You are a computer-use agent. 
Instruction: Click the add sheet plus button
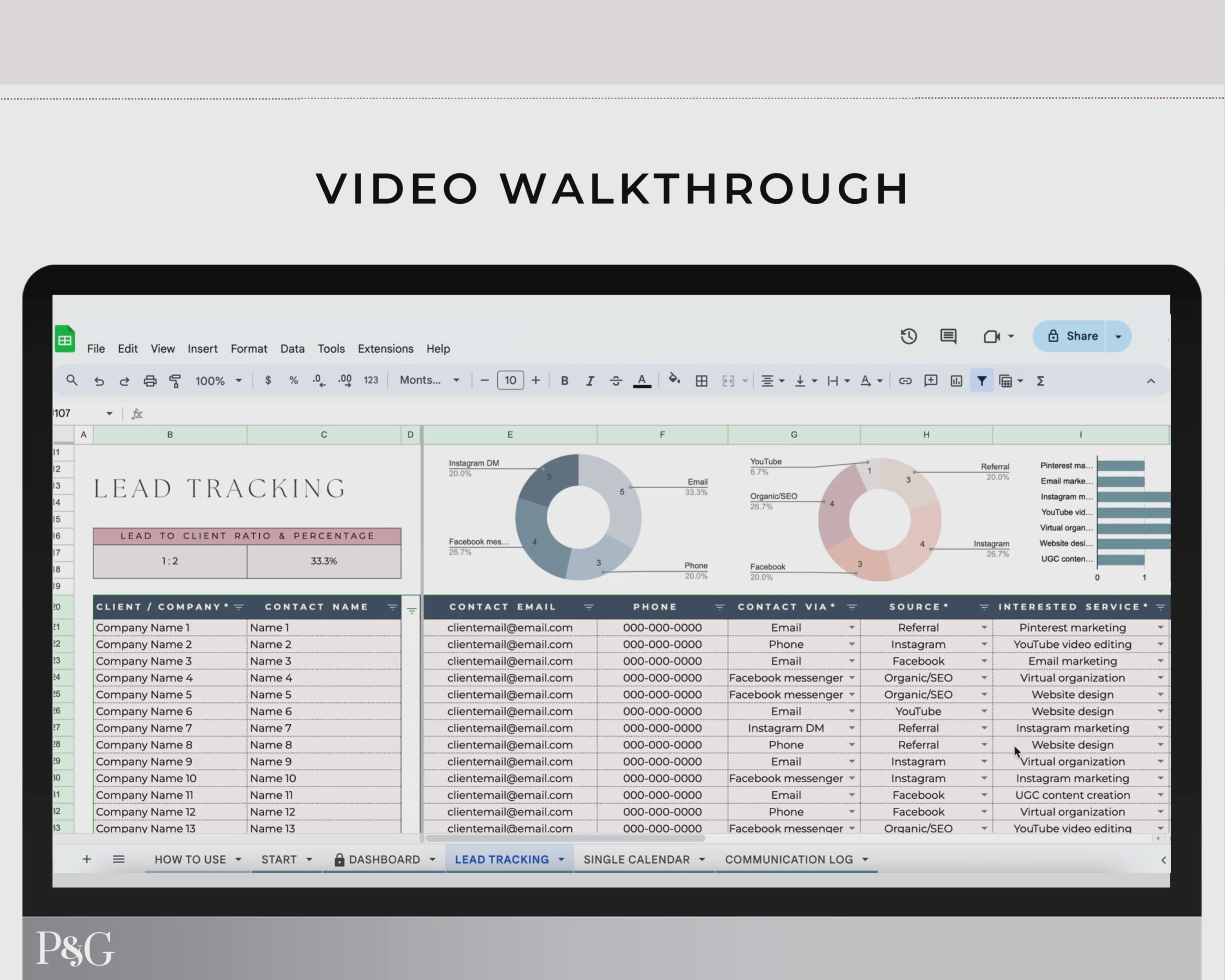pos(87,859)
